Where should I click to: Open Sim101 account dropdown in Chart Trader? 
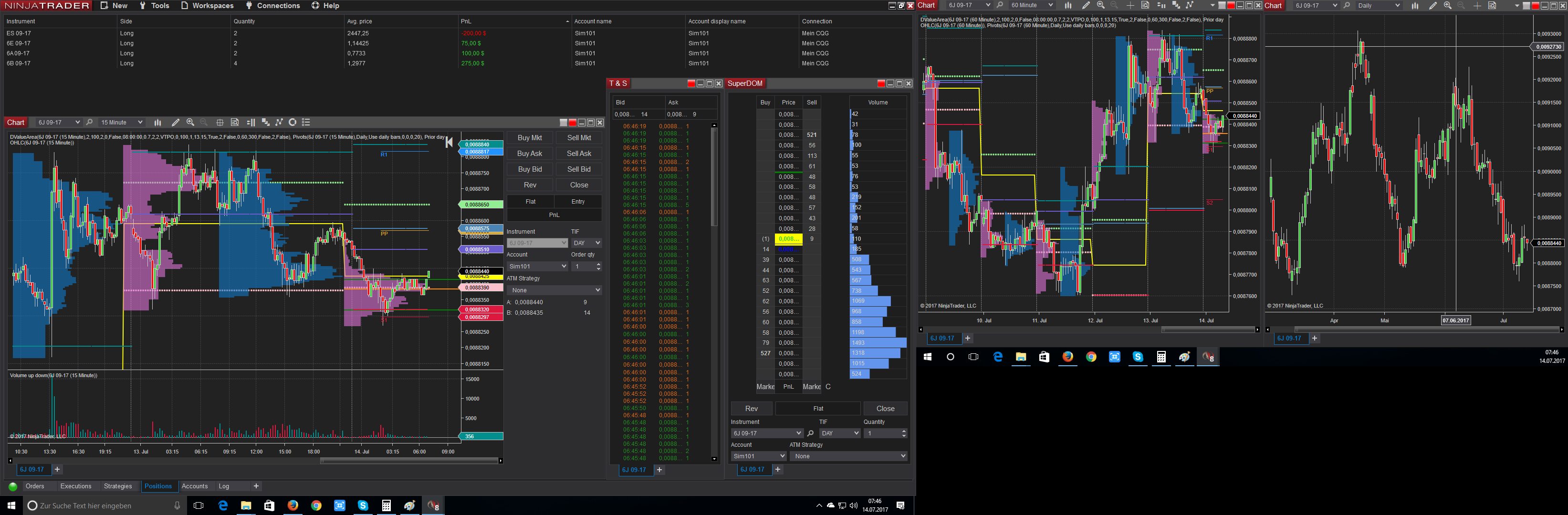(x=537, y=266)
